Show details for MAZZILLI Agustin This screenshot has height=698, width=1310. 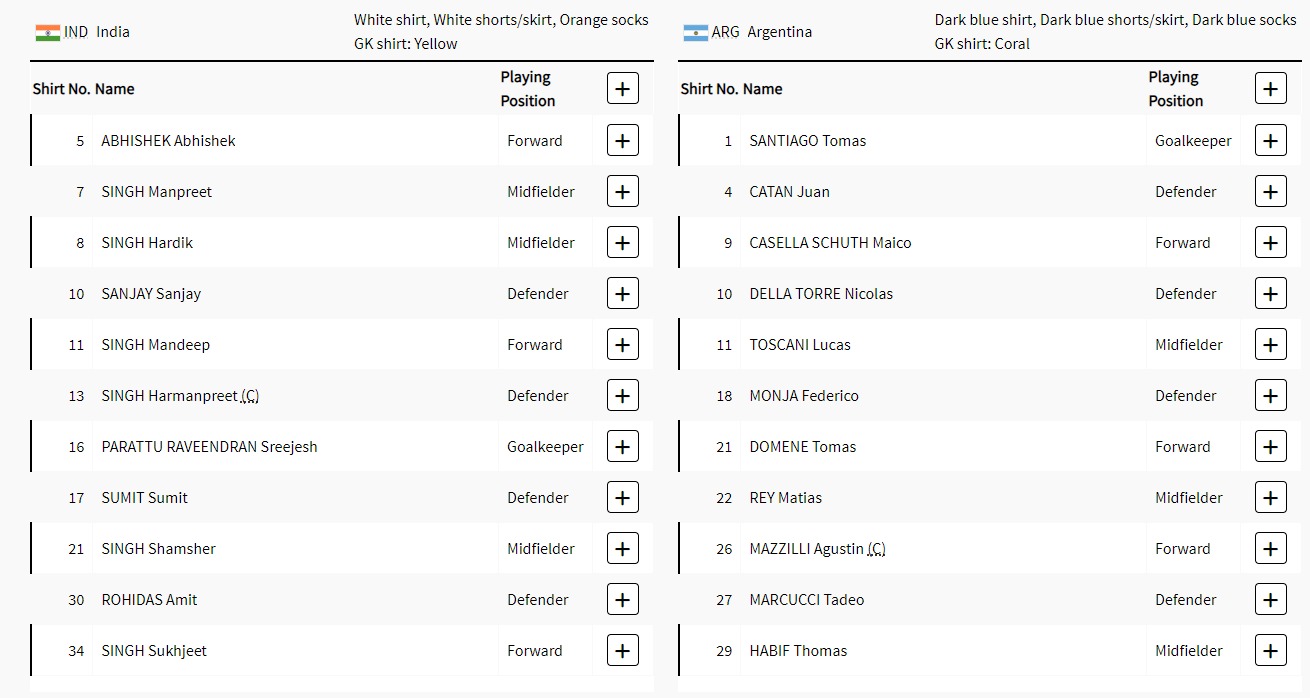(x=1270, y=549)
